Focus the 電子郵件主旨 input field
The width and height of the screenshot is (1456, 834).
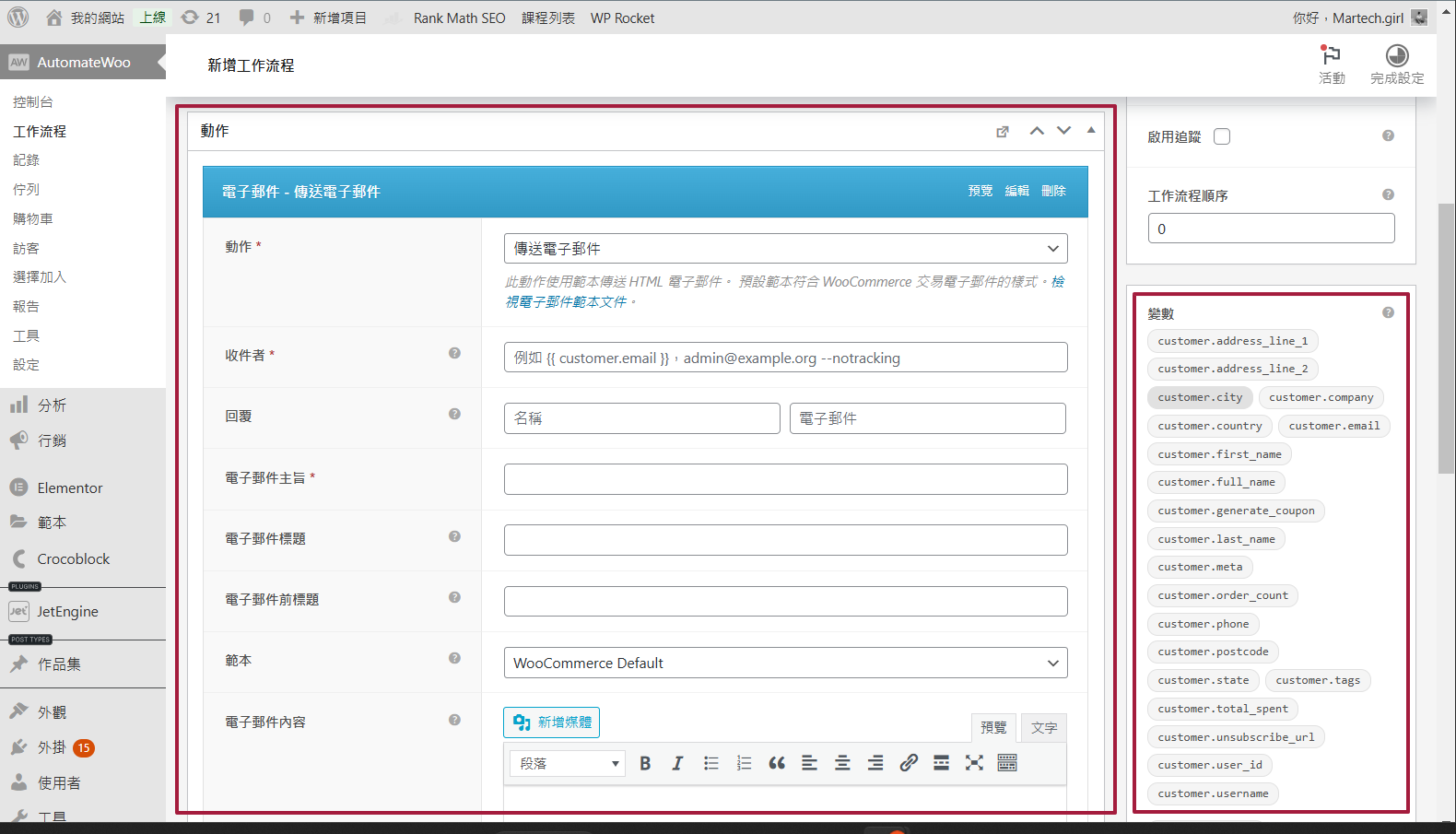(786, 479)
